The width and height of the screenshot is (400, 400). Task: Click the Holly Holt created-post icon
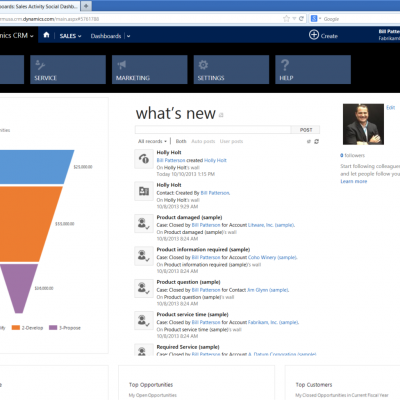tap(144, 159)
